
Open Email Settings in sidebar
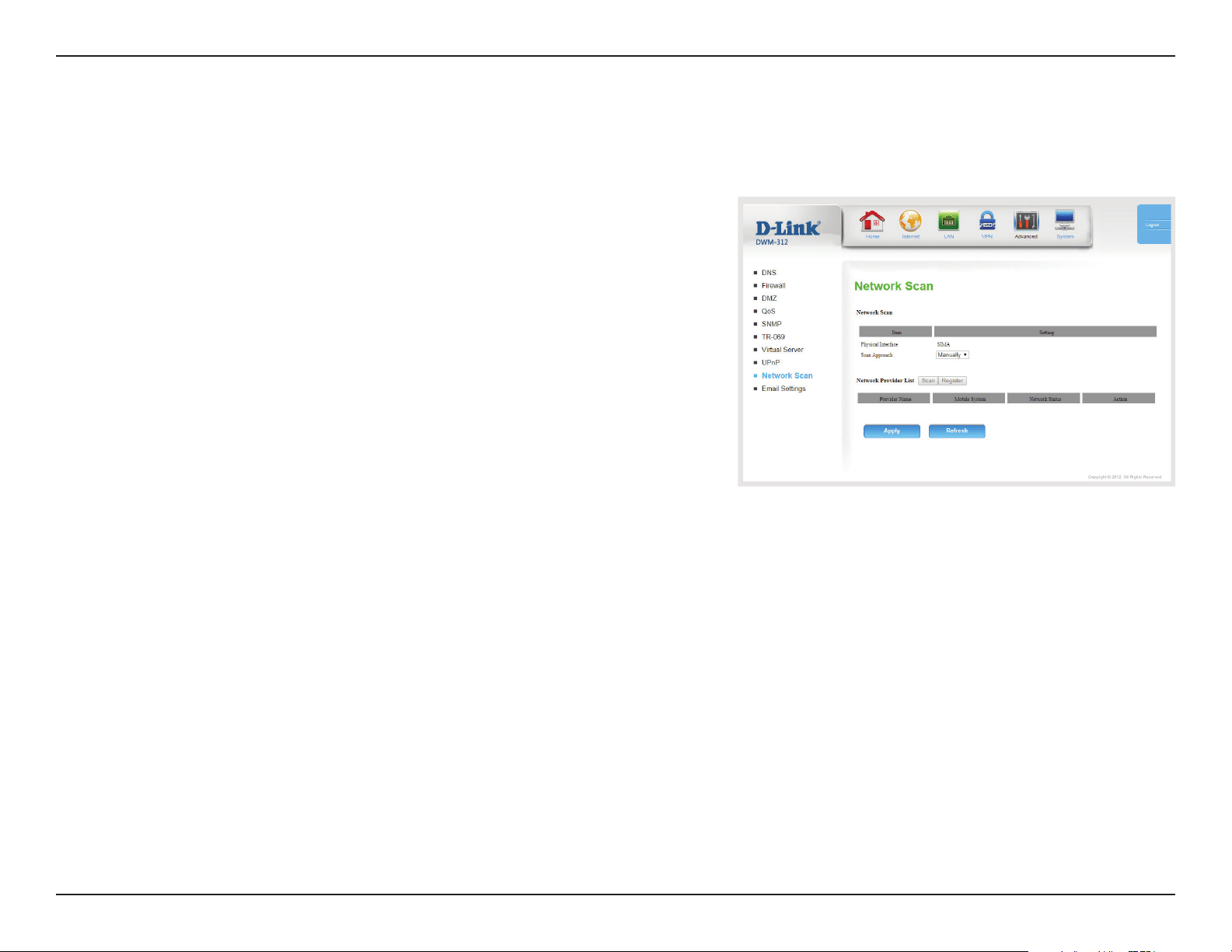(784, 389)
